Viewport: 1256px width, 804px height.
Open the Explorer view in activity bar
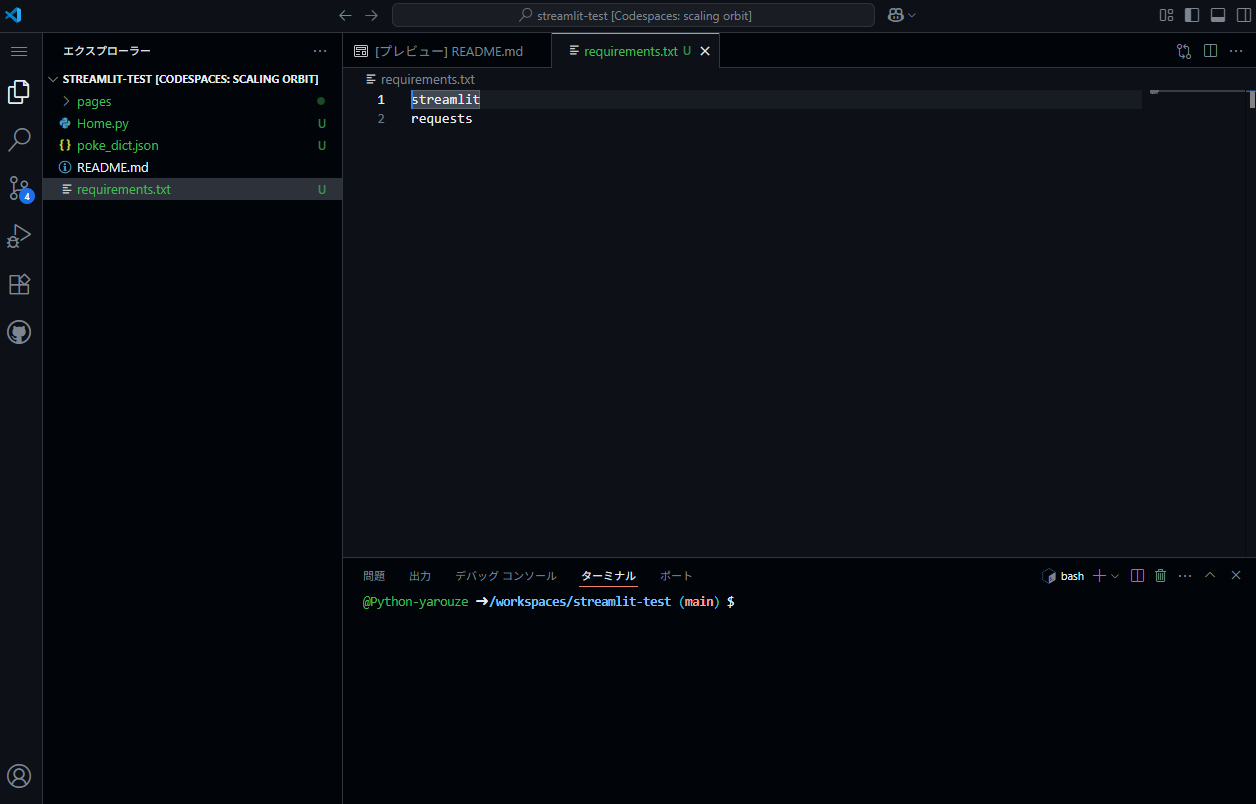click(x=19, y=92)
